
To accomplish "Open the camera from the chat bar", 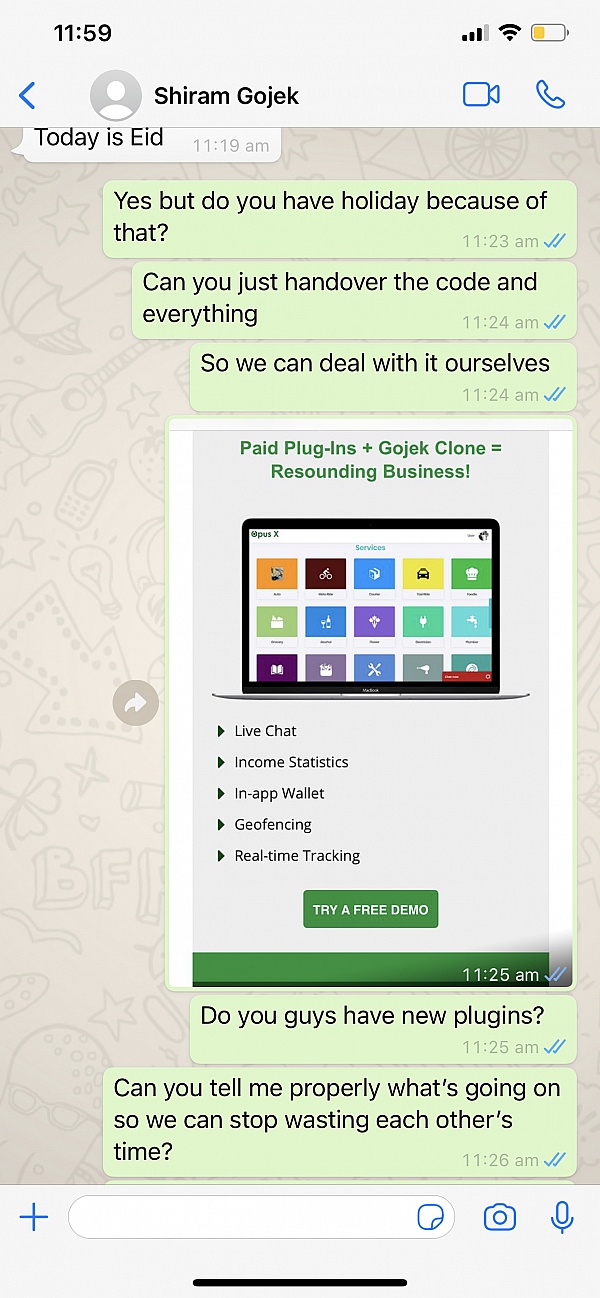I will [499, 1217].
